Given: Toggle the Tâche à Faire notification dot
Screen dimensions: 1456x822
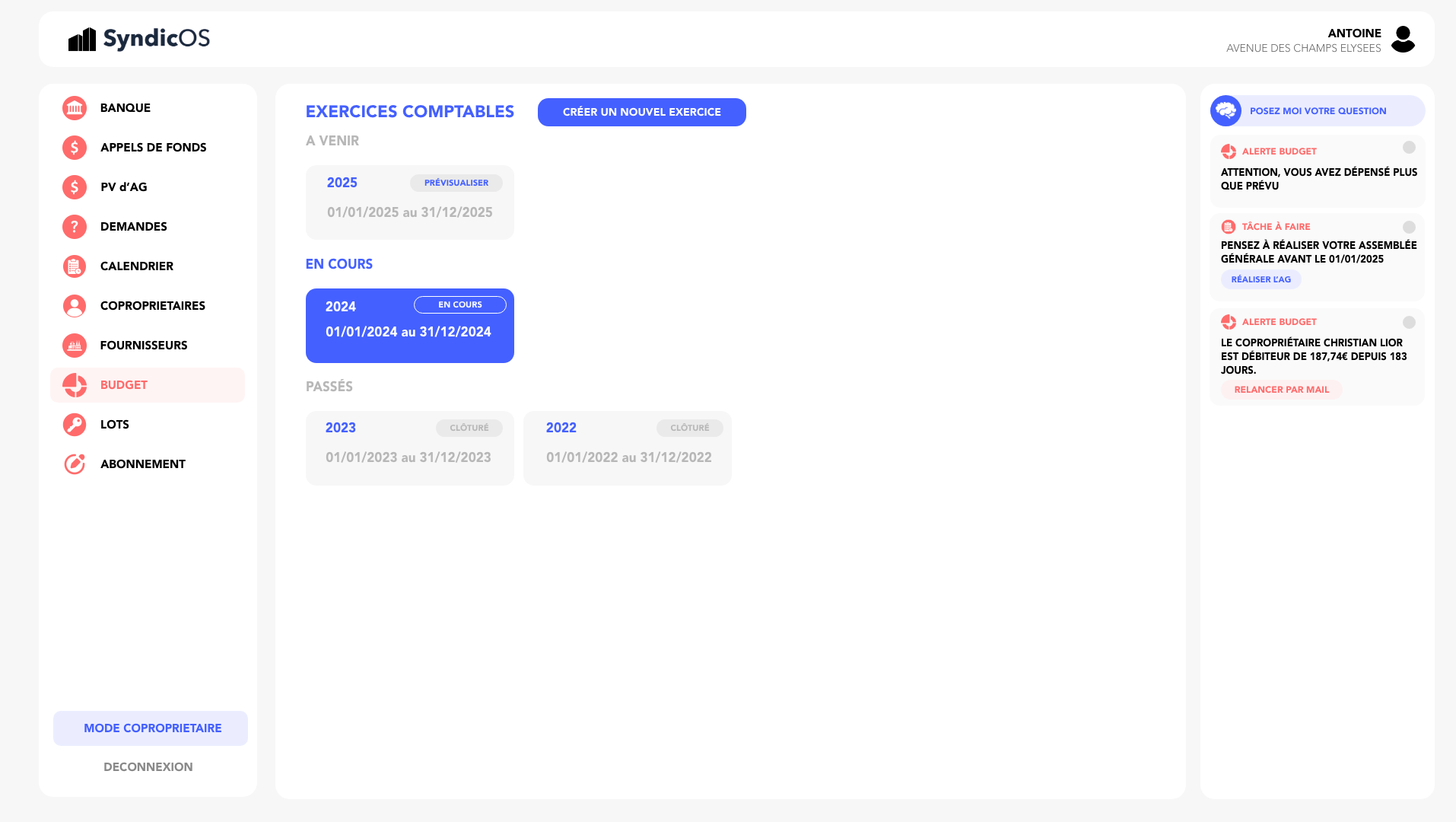Looking at the screenshot, I should click(x=1409, y=228).
